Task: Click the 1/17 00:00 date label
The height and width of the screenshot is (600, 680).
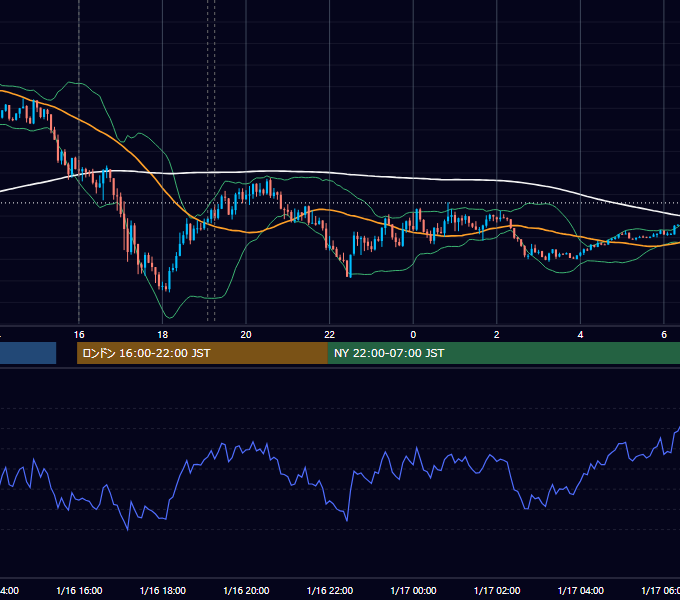Action: [413, 590]
